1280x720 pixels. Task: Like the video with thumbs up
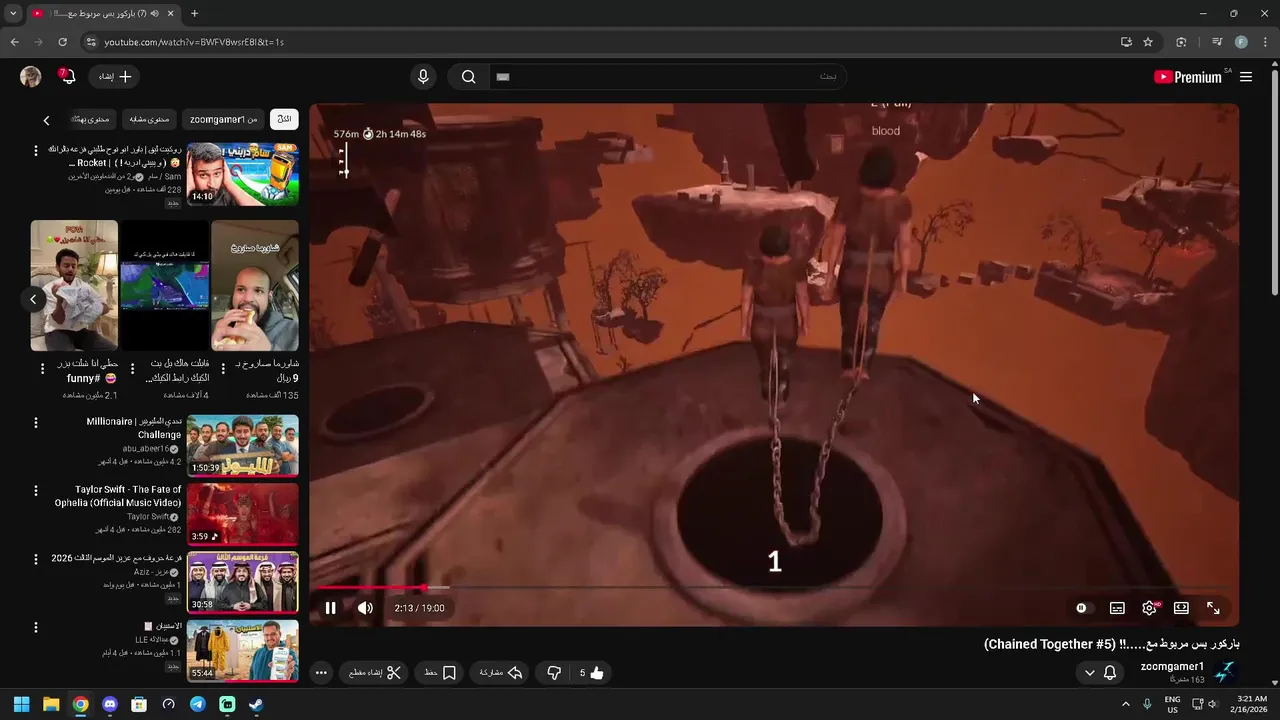click(591, 673)
